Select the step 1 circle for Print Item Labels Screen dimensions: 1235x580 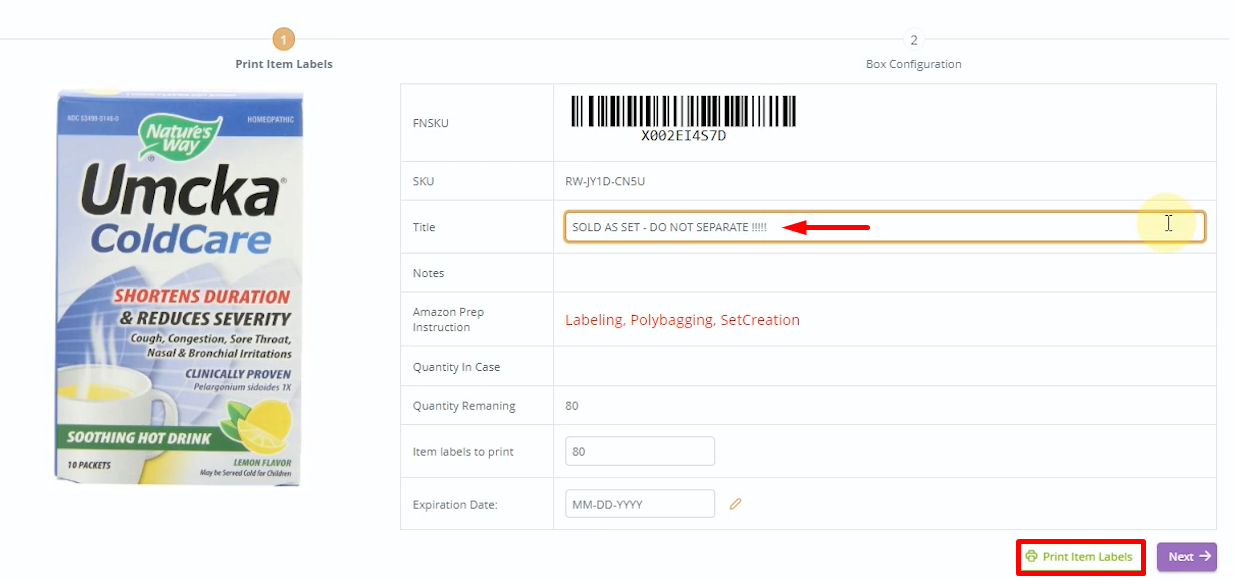coord(283,39)
